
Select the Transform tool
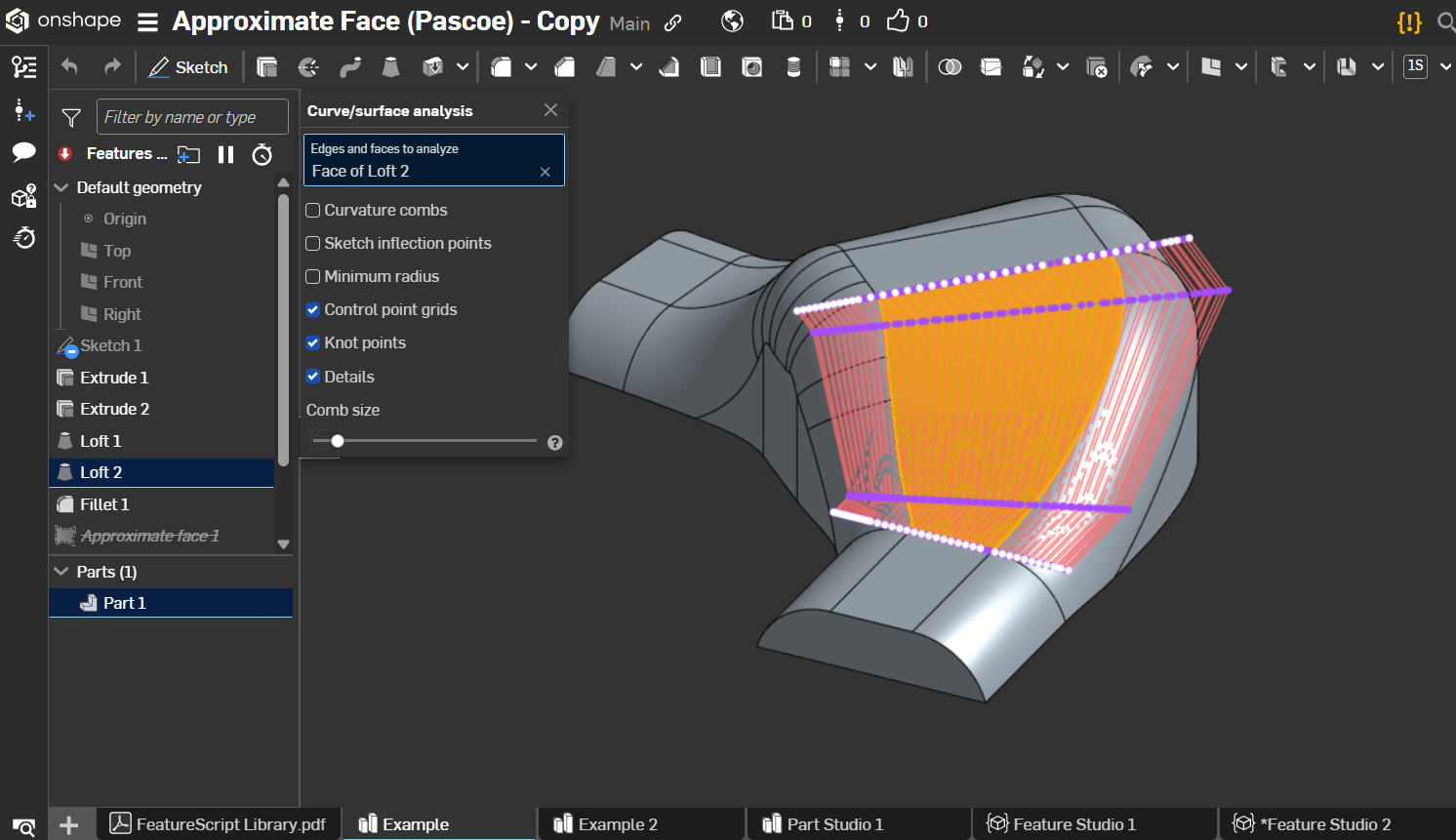(1032, 66)
